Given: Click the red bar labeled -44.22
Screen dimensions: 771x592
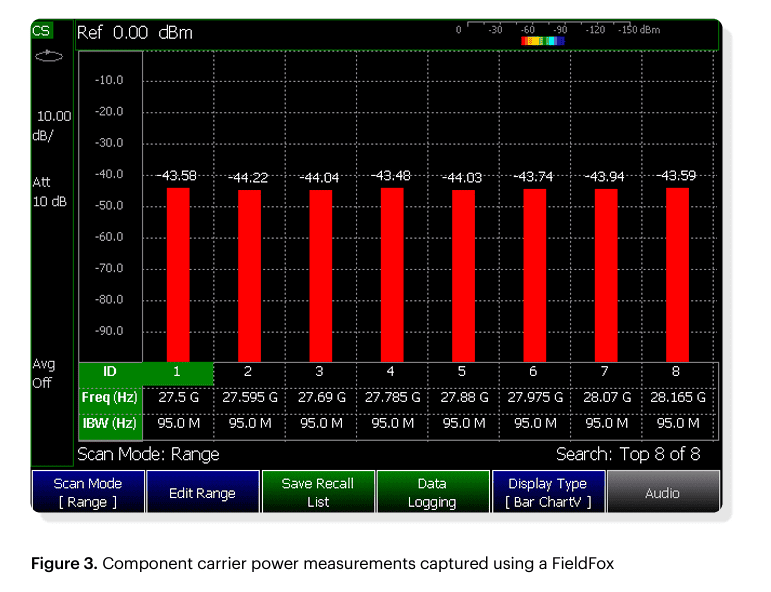Looking at the screenshot, I should [249, 276].
